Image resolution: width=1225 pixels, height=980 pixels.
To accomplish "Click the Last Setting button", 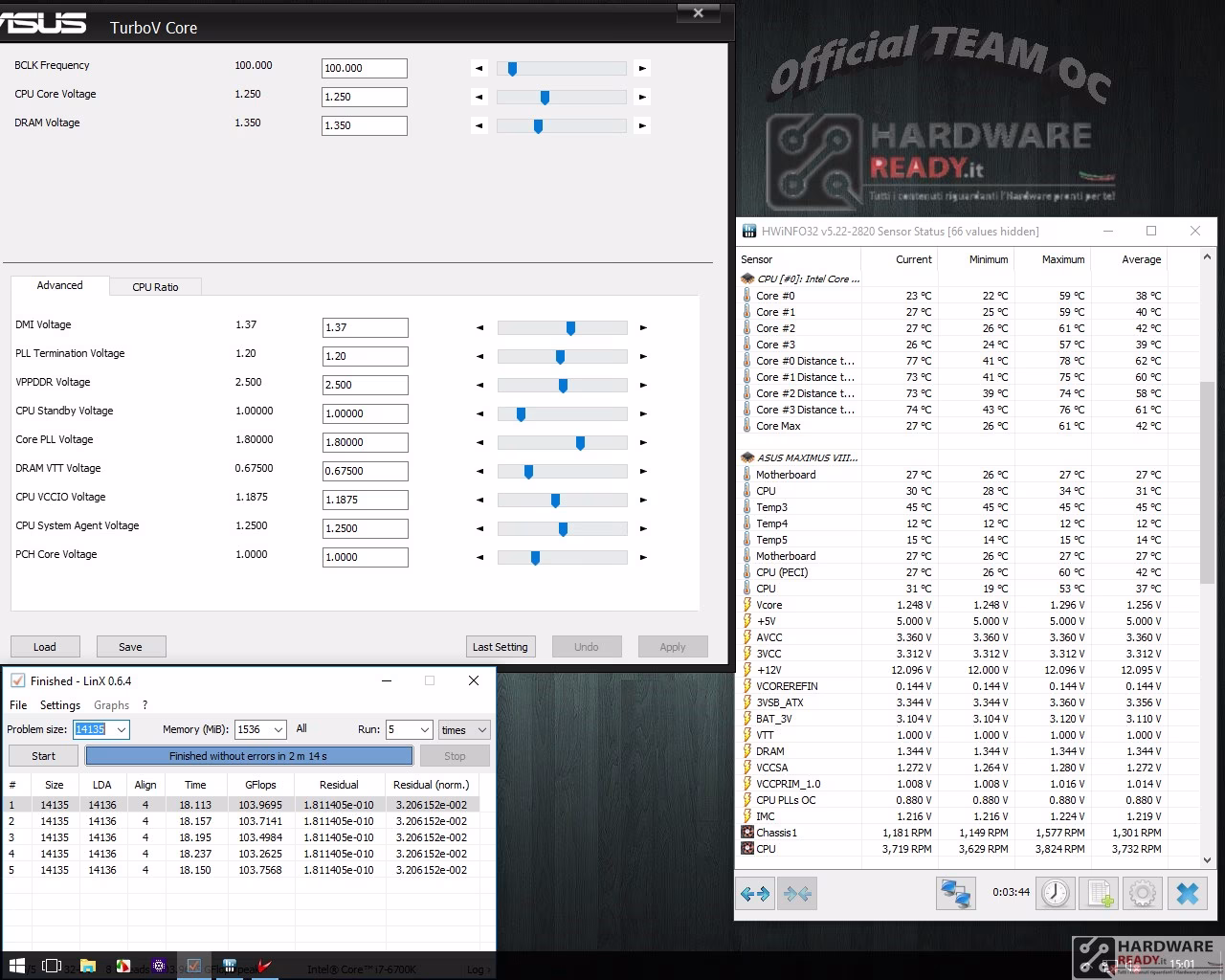I will [x=500, y=647].
